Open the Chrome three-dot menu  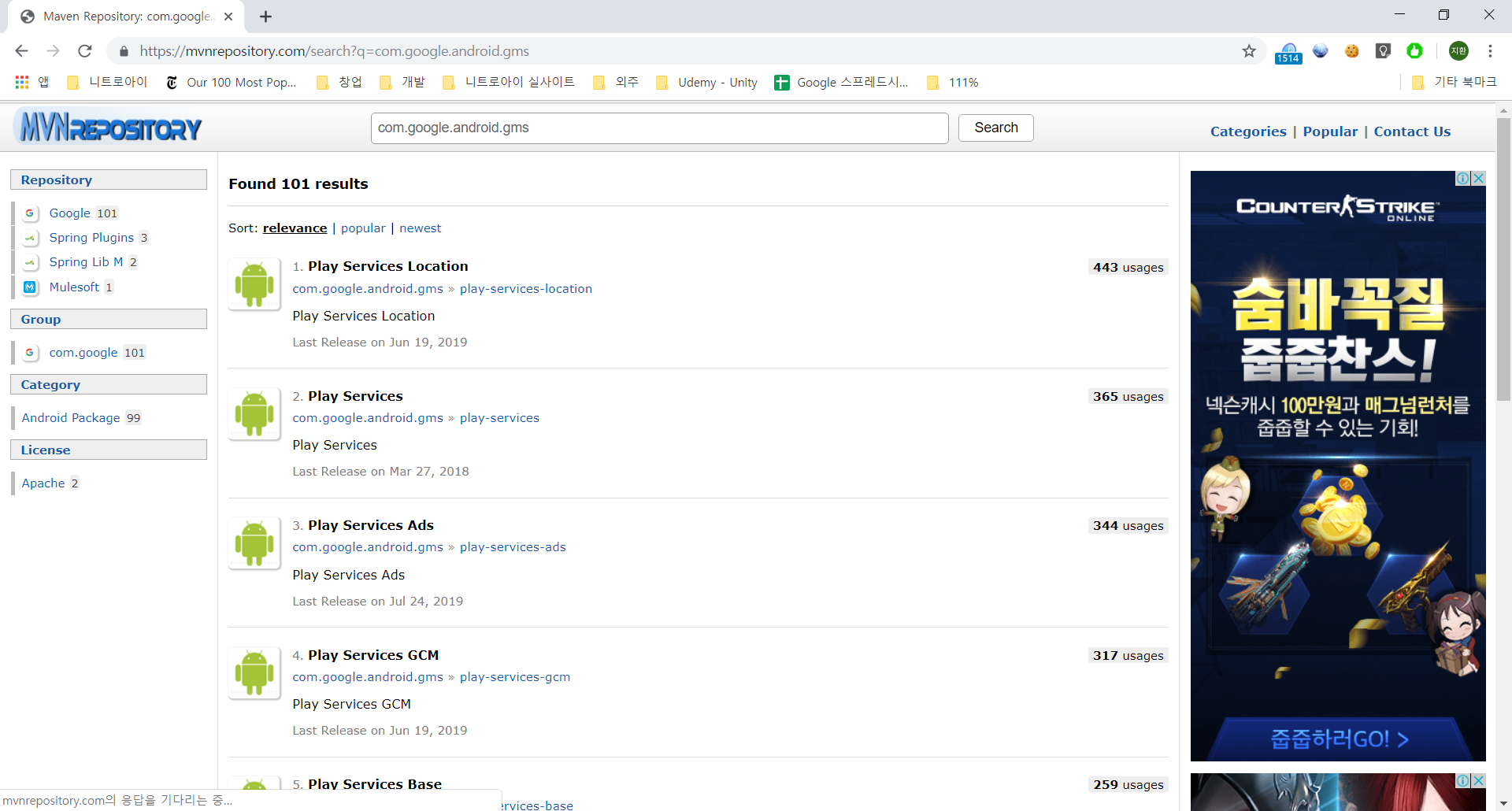[1490, 51]
